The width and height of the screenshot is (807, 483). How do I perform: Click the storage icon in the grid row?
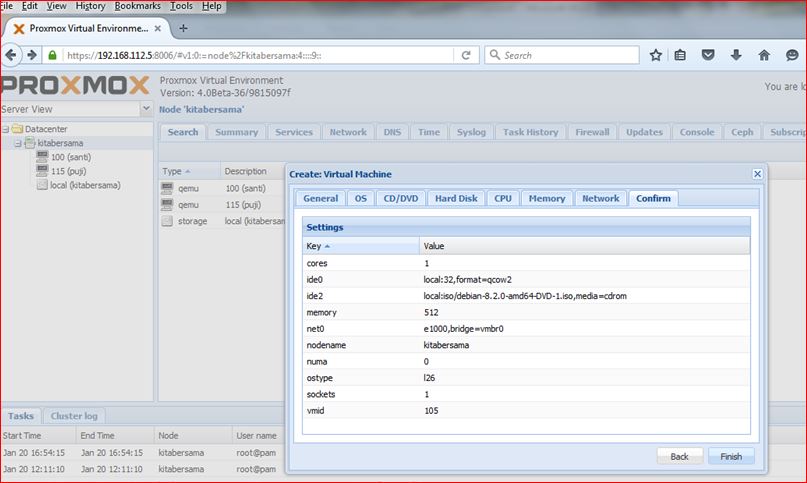167,221
